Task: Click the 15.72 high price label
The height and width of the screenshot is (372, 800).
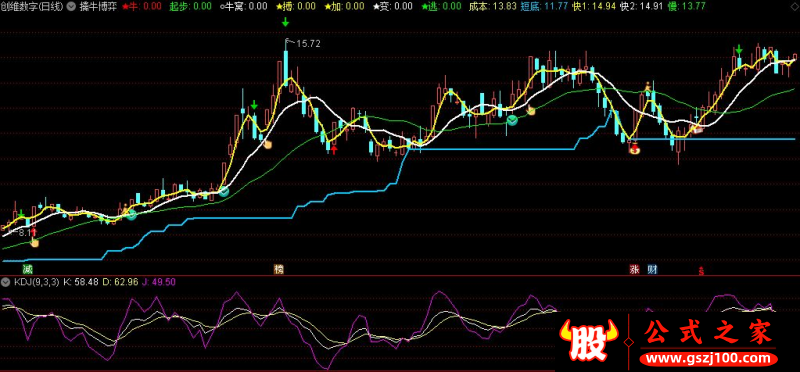Action: pos(308,44)
